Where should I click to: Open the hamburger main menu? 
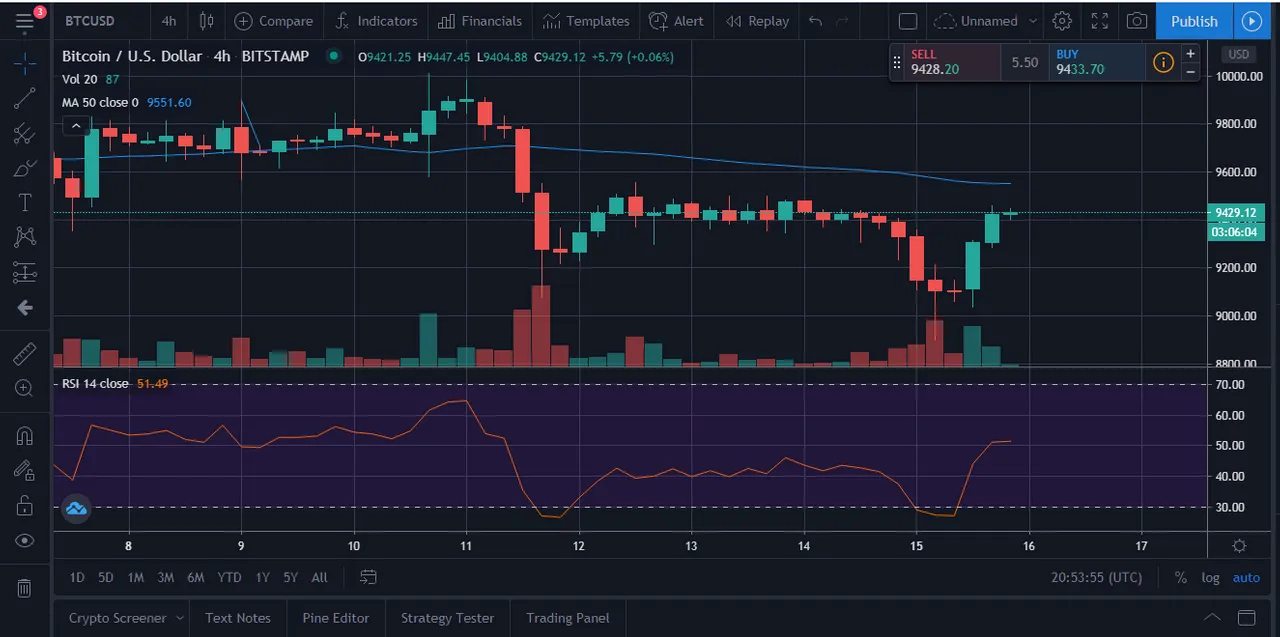coord(25,20)
